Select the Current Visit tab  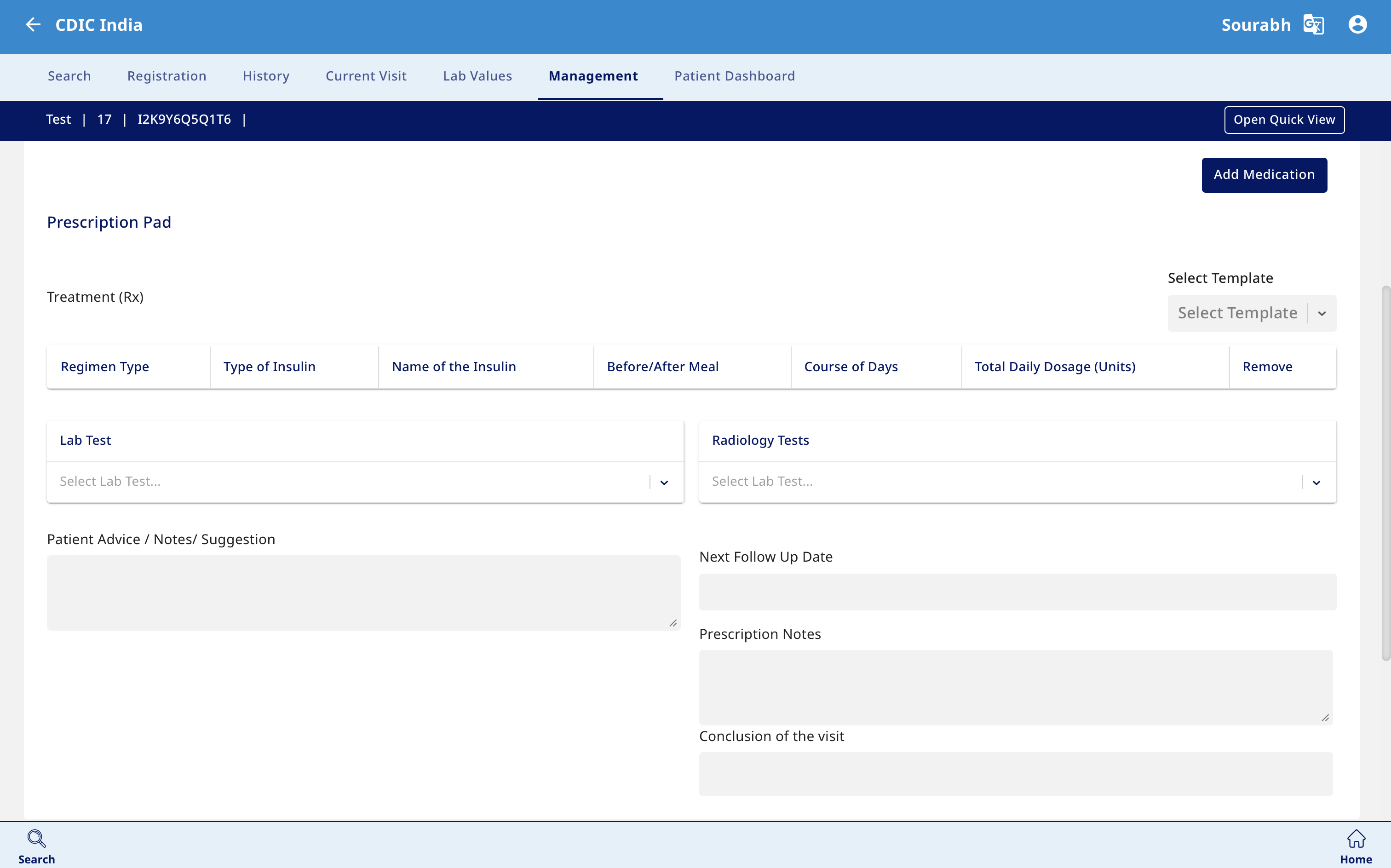click(x=366, y=76)
